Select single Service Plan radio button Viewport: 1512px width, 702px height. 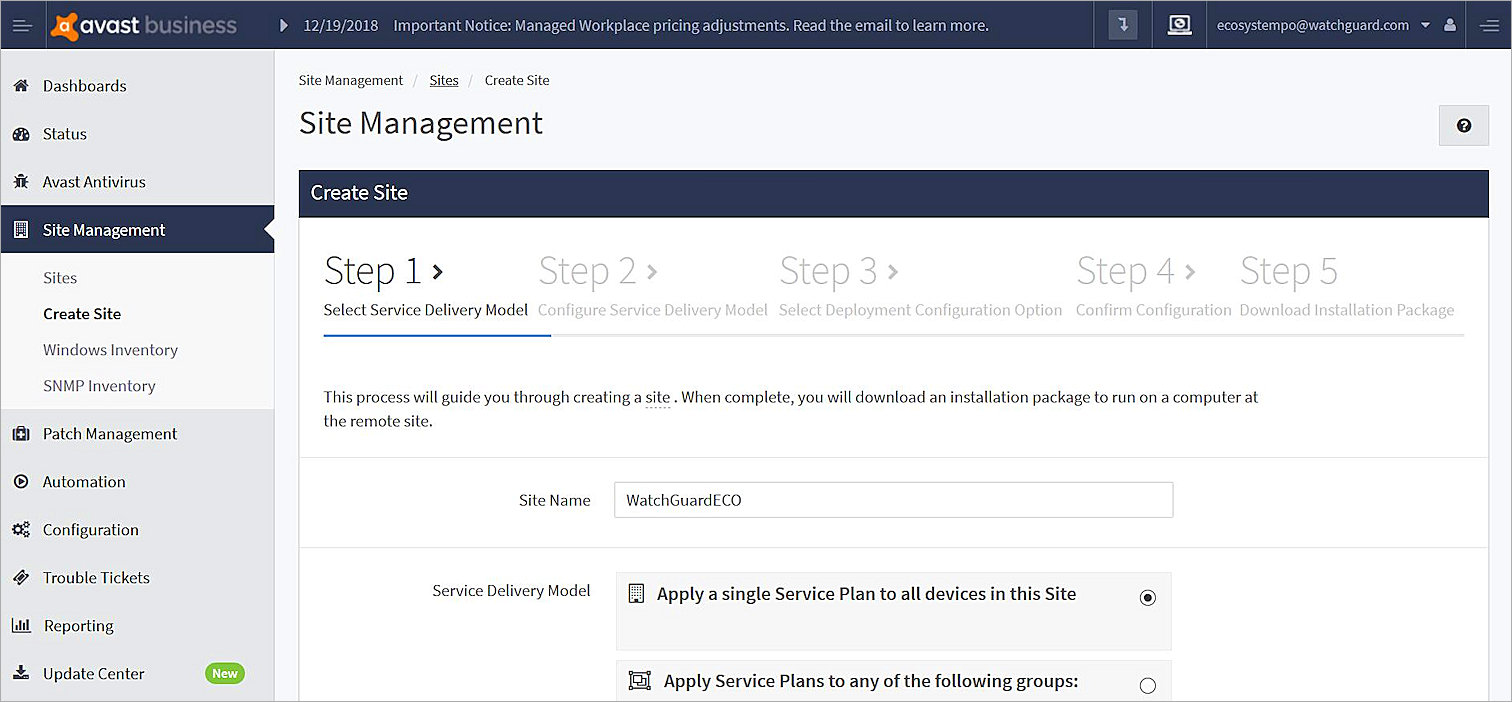(x=1147, y=598)
